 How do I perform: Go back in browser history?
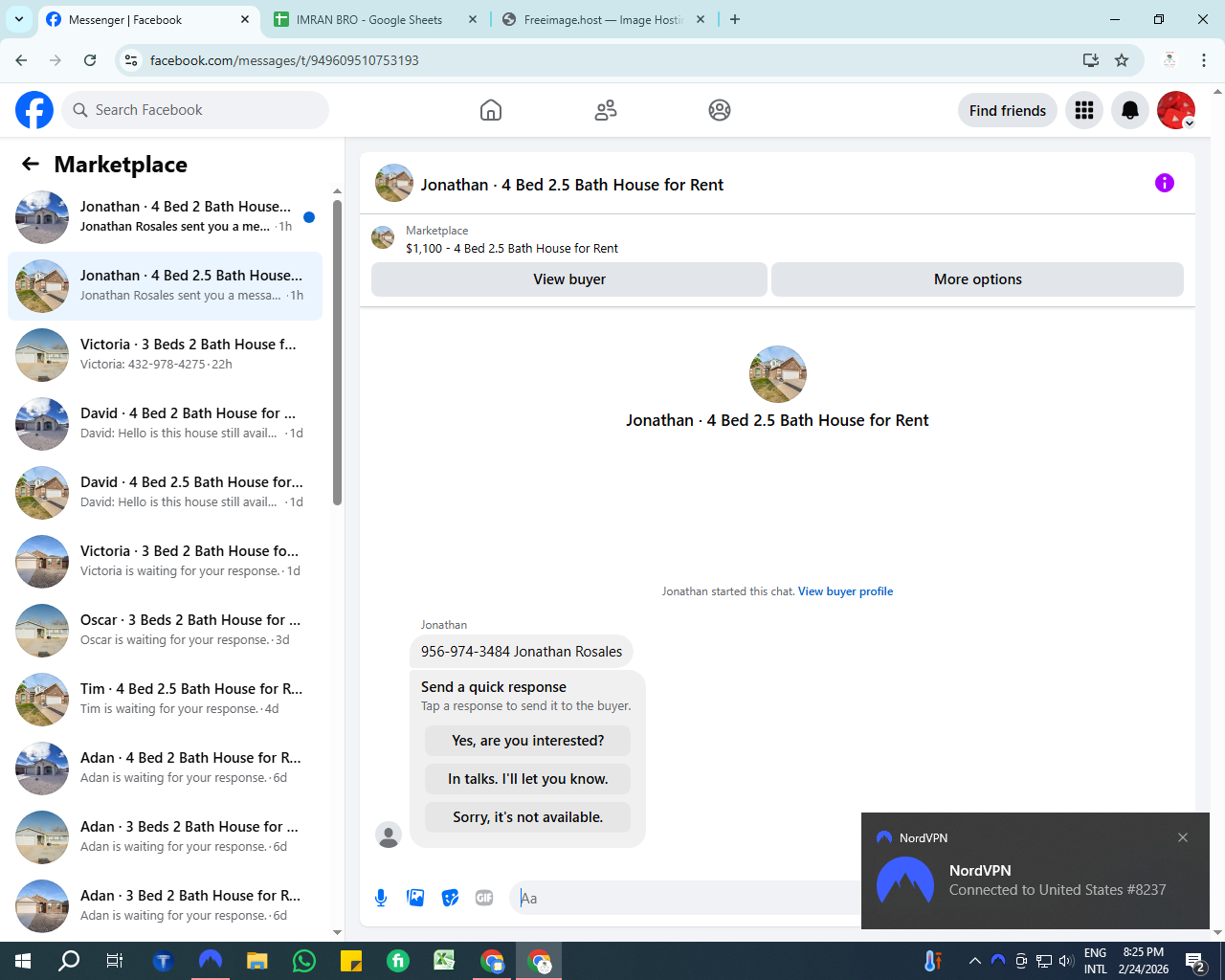point(21,60)
